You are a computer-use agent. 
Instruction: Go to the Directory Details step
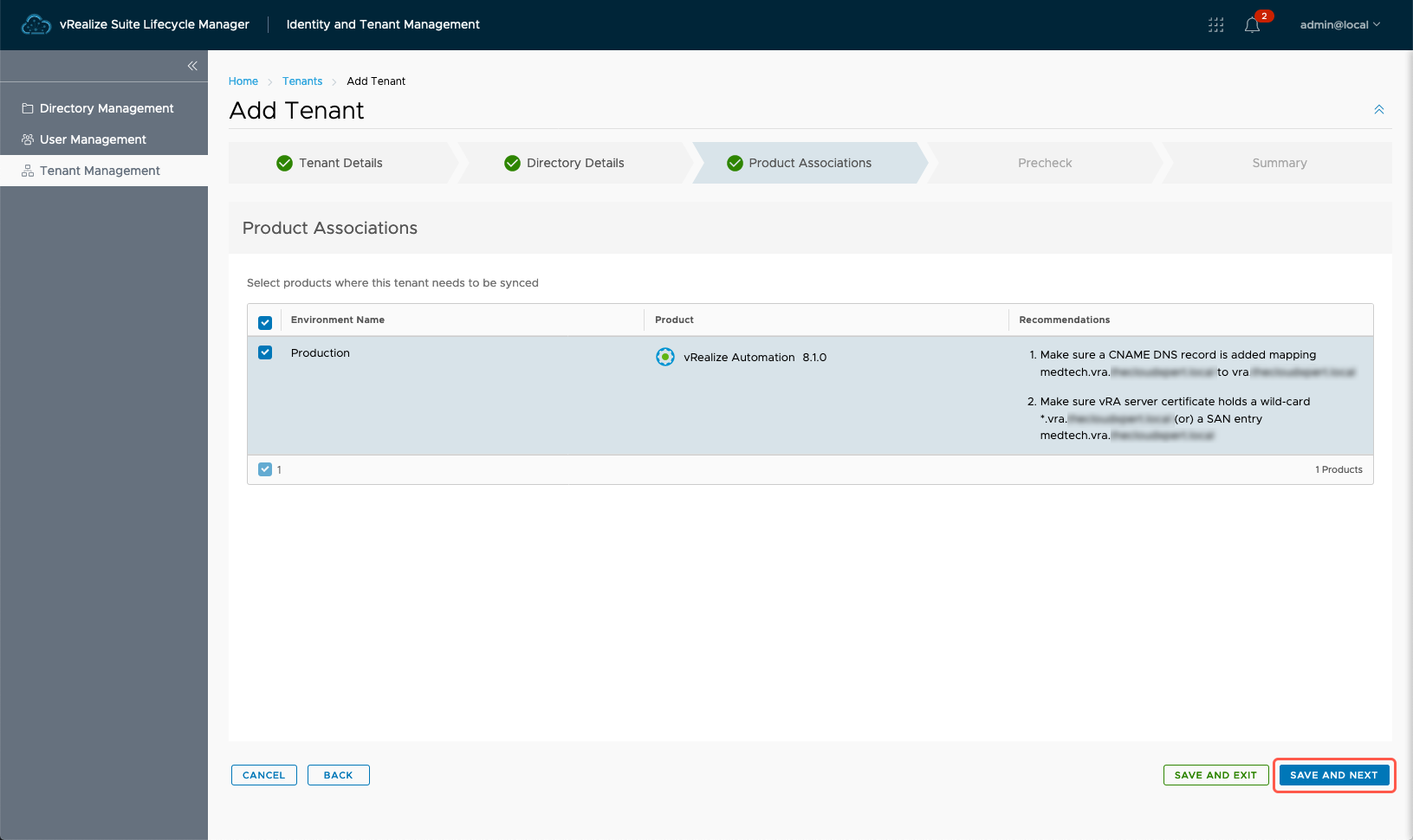(574, 163)
